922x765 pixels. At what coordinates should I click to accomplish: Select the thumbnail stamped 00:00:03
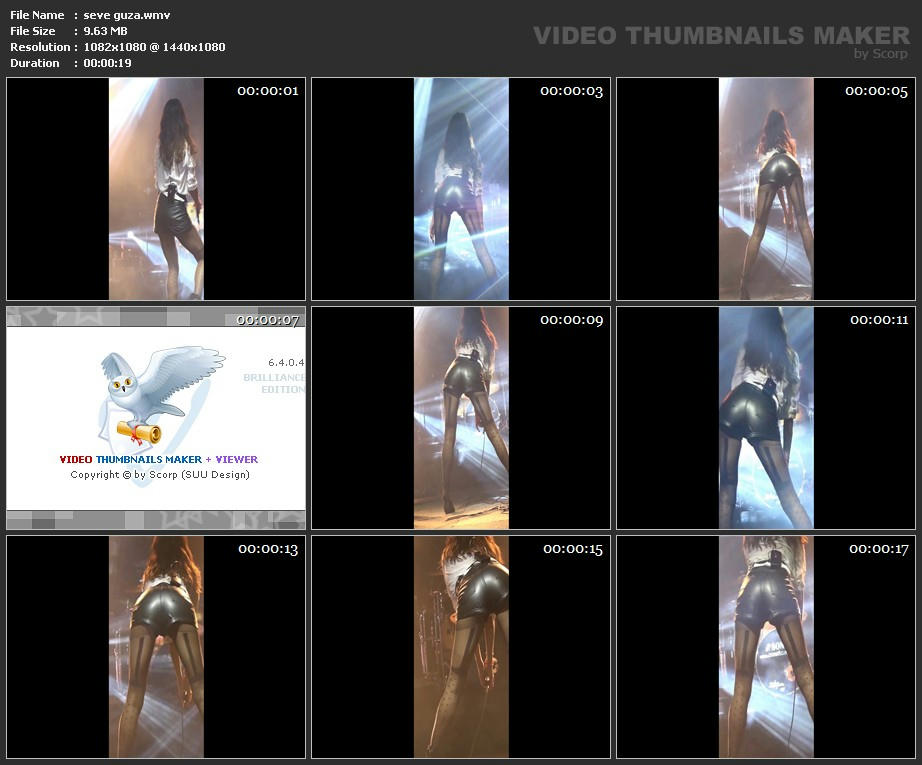pos(461,189)
